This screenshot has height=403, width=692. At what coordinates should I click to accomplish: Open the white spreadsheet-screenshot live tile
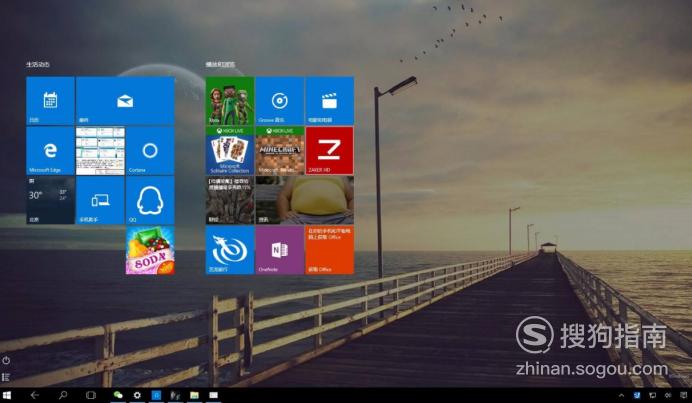click(x=100, y=151)
